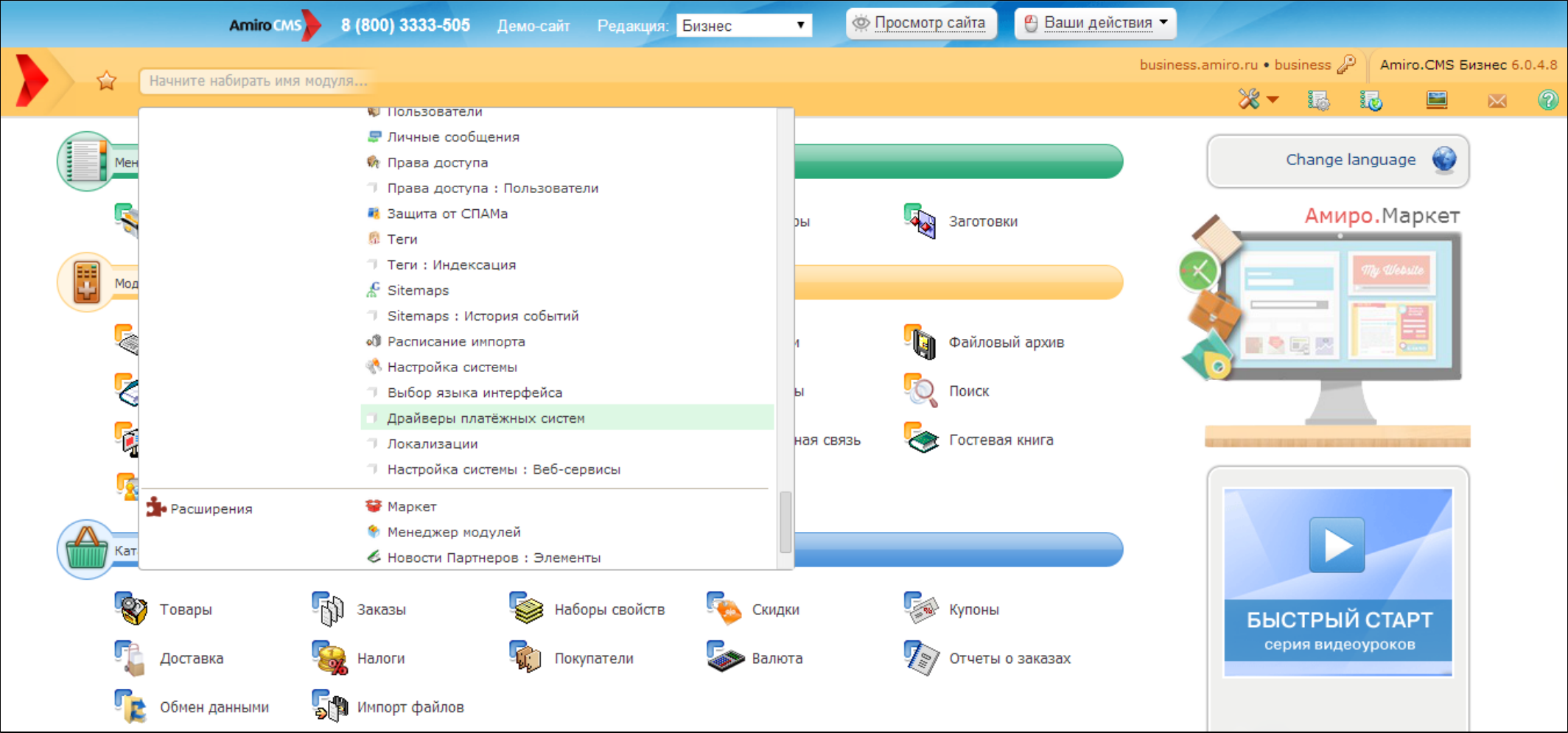Click the red Amiro arrow logo

(32, 80)
